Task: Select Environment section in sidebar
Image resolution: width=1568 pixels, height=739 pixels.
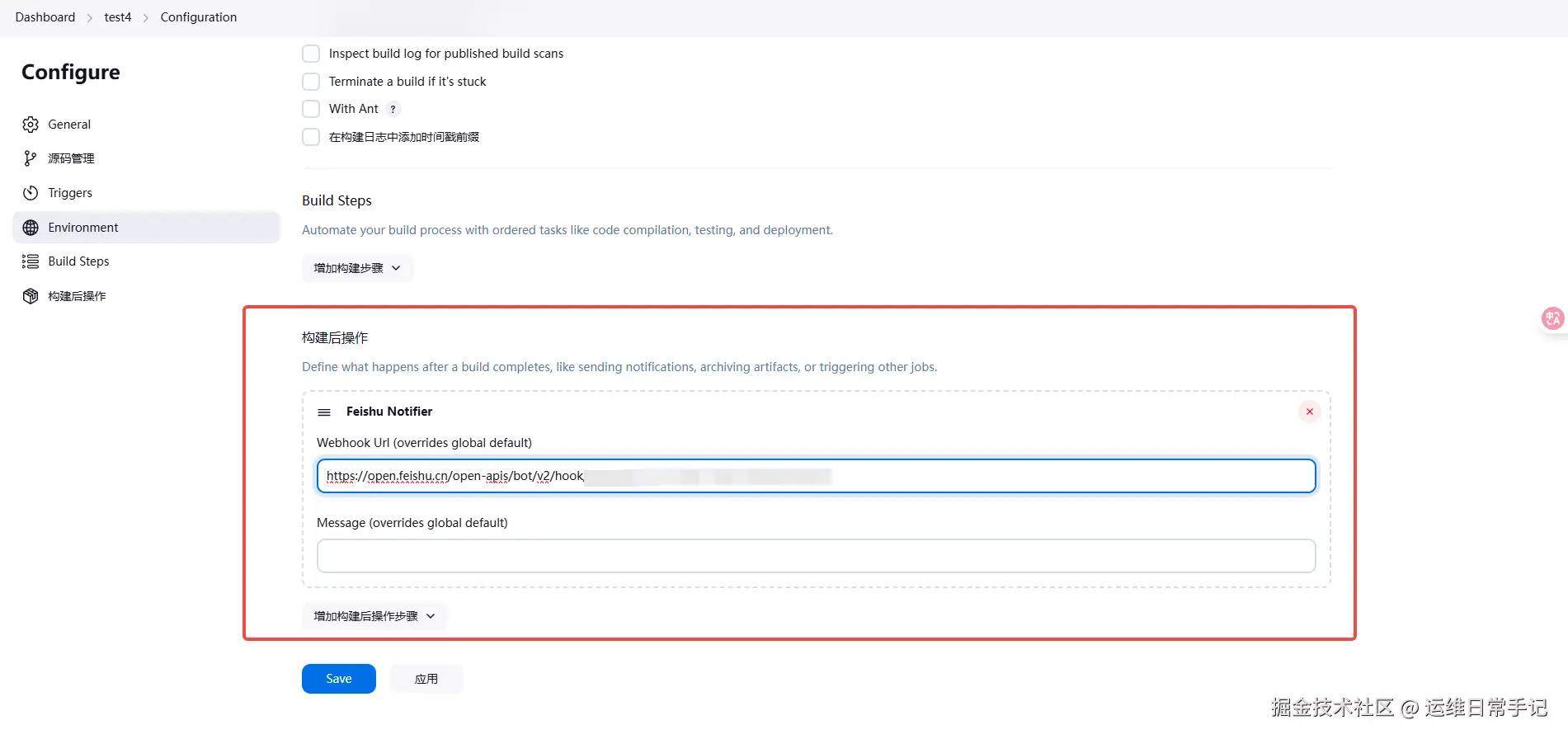Action: (x=146, y=228)
